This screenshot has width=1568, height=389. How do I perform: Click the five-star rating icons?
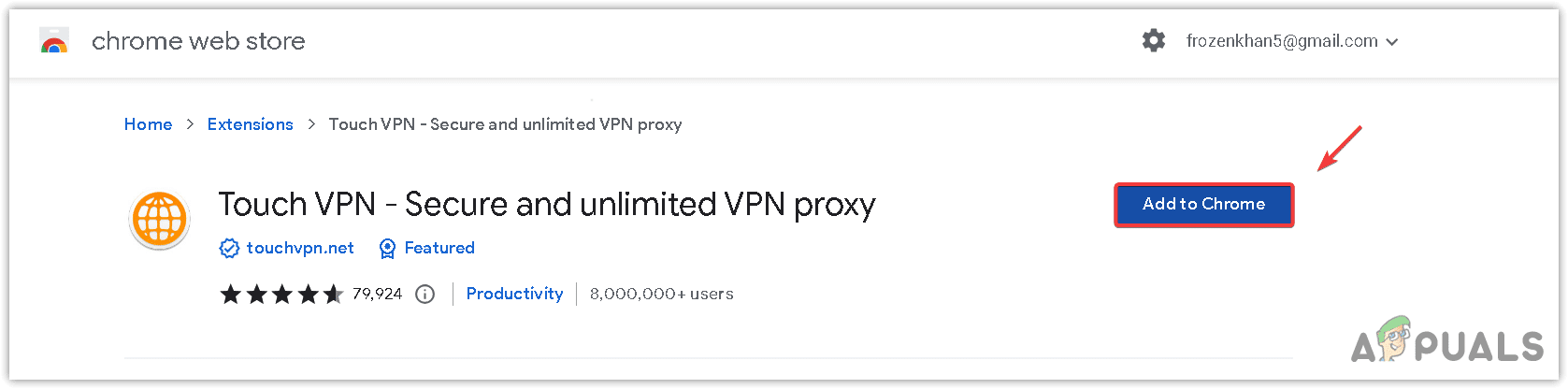(281, 294)
